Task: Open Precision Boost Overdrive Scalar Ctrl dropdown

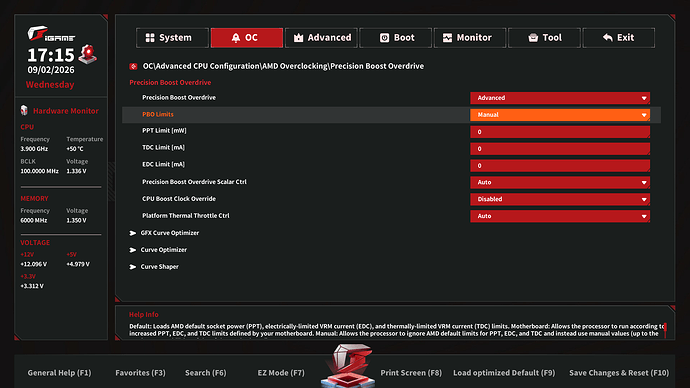Action: tap(560, 183)
